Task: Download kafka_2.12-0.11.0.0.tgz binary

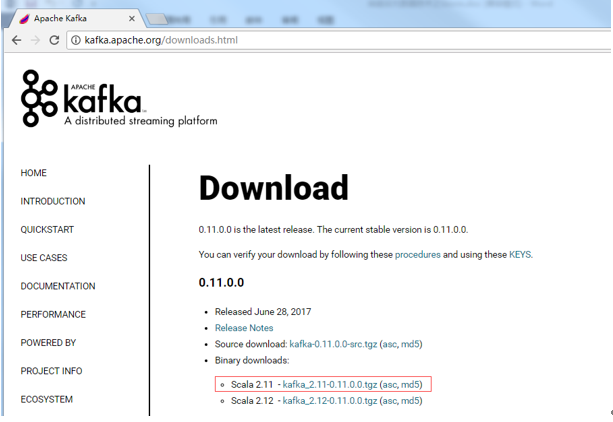Action: [330, 401]
